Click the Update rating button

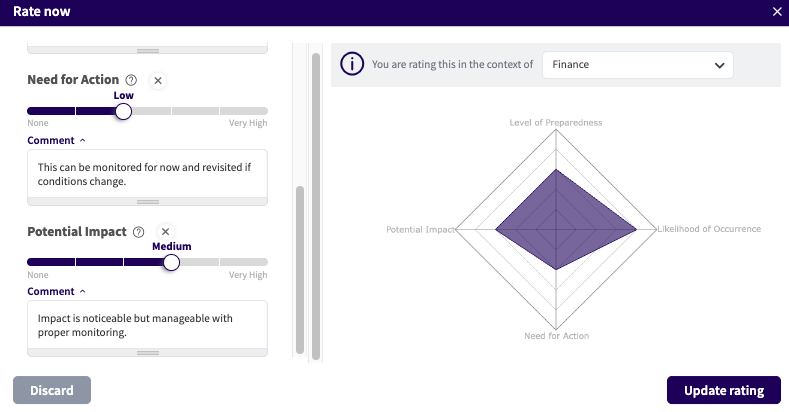click(723, 390)
